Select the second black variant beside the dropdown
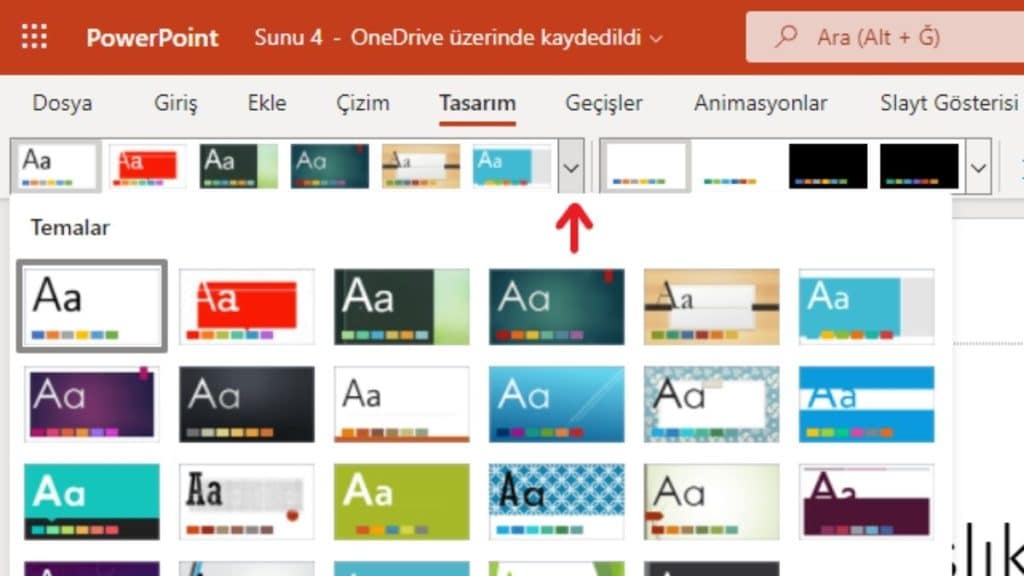1024x576 pixels. [919, 167]
